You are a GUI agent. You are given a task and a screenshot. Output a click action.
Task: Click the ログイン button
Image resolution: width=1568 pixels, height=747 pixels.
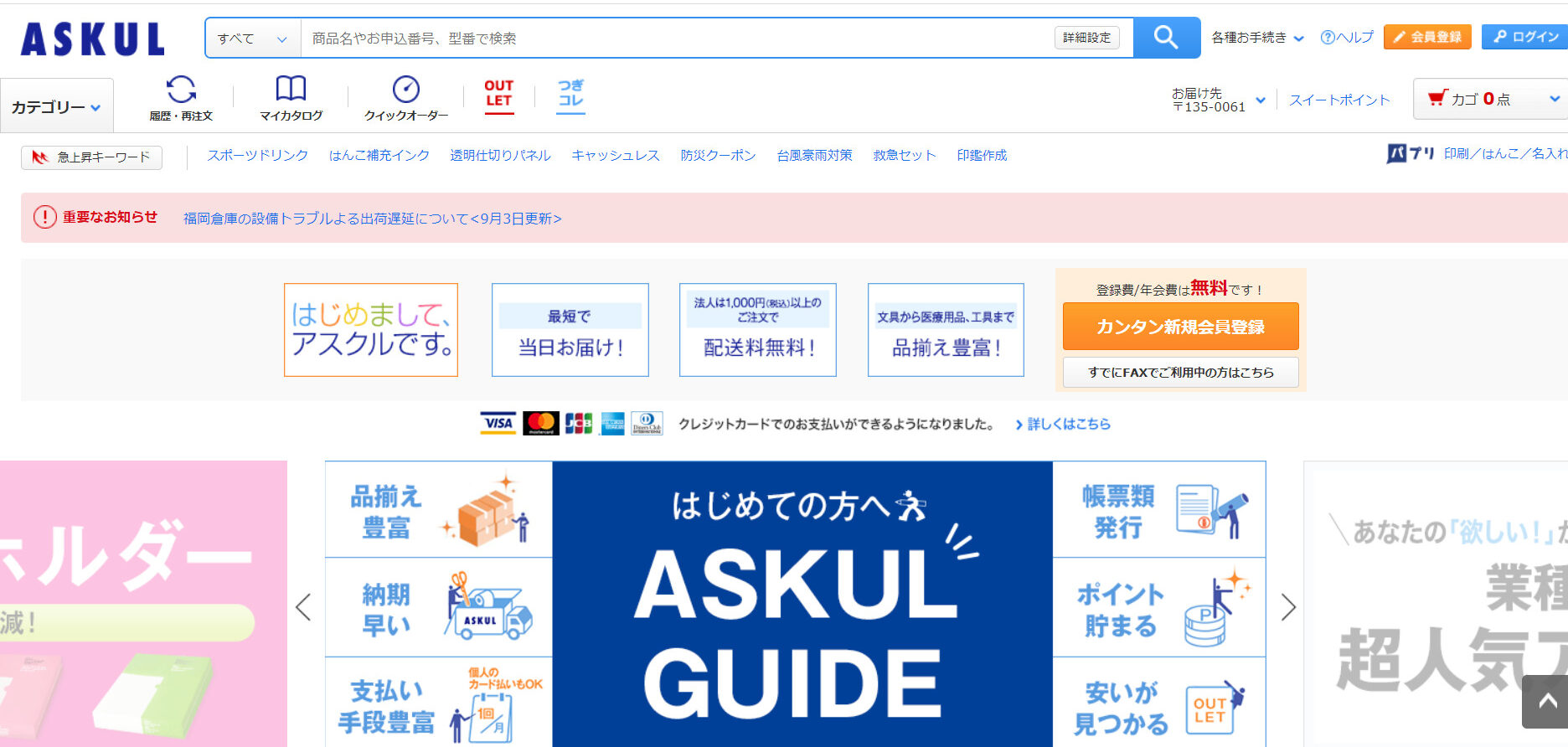coord(1525,37)
